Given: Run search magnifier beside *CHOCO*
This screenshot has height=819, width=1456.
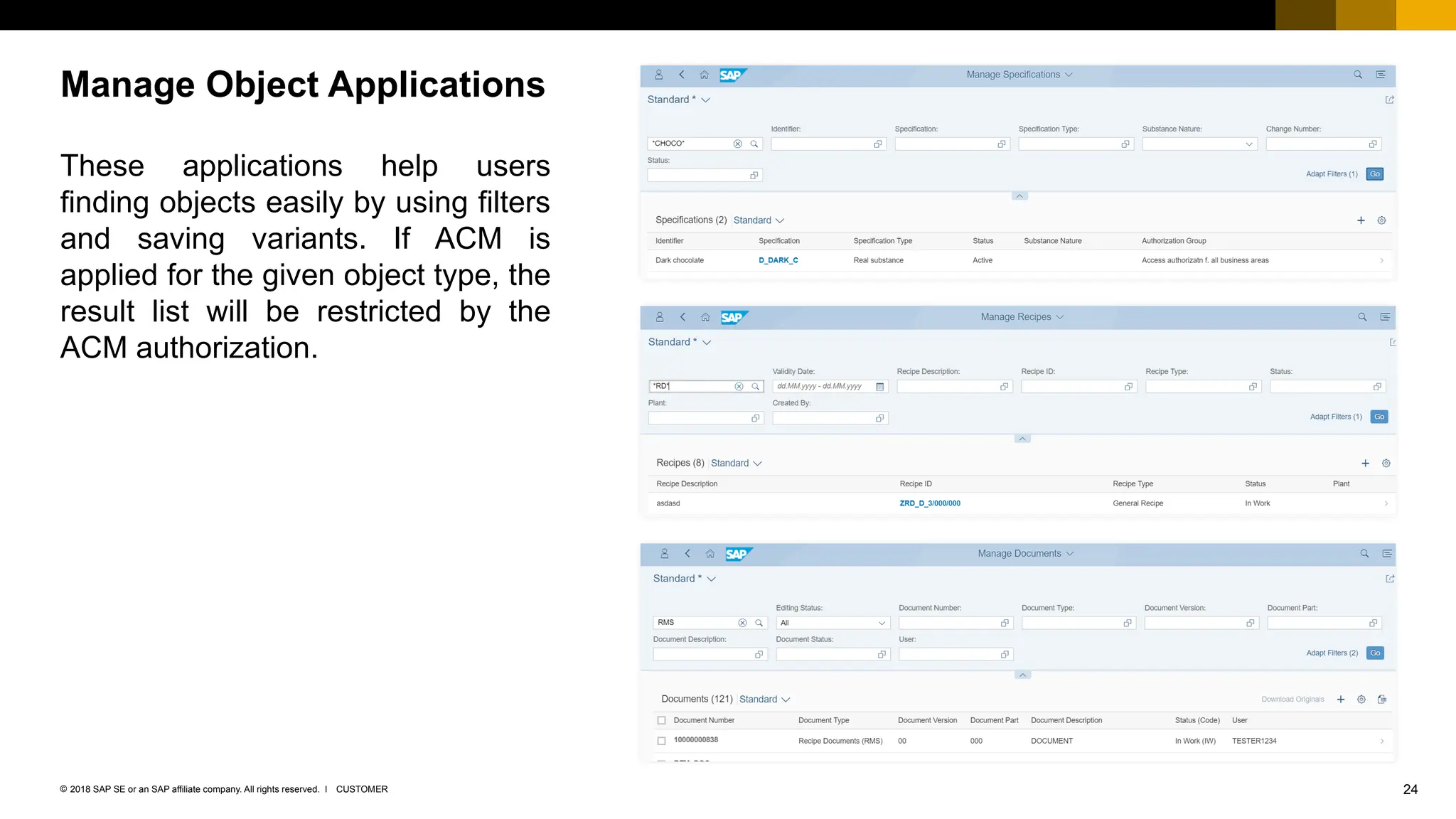Looking at the screenshot, I should point(754,144).
